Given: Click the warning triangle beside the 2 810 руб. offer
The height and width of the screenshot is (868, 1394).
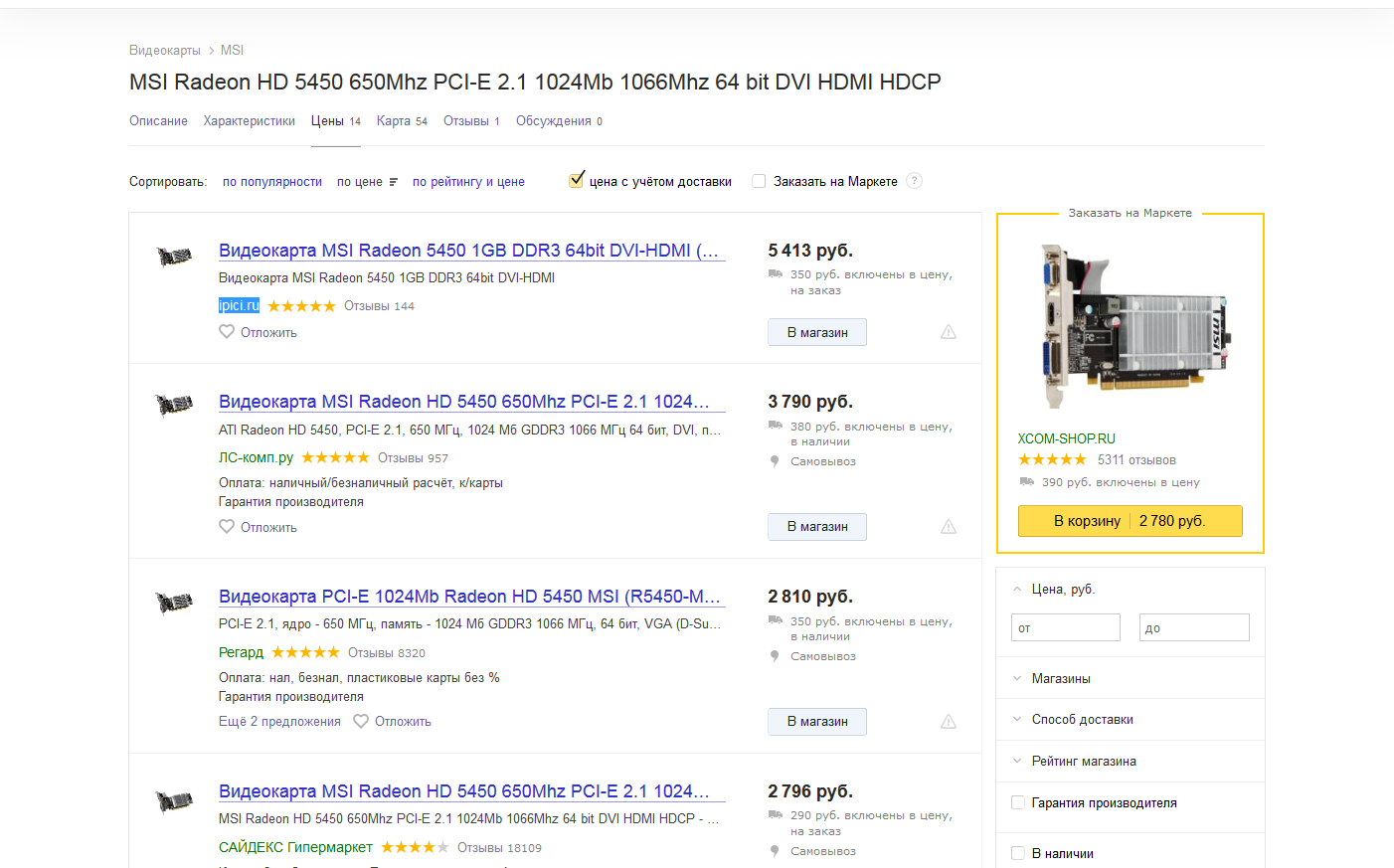Looking at the screenshot, I should (949, 722).
